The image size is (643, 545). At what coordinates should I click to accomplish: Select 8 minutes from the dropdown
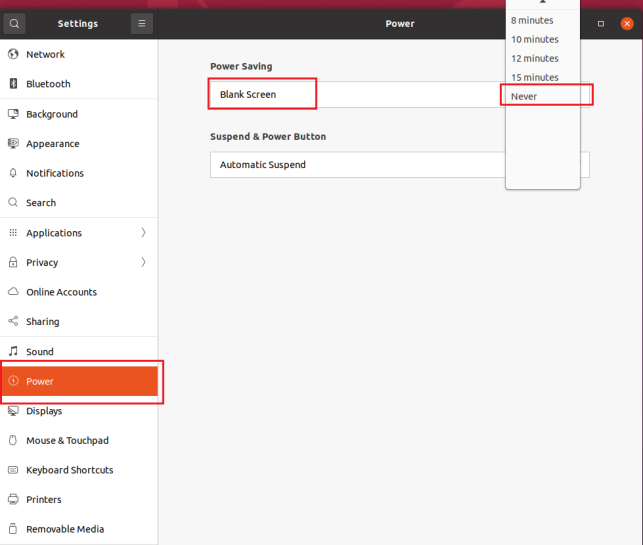[543, 21]
